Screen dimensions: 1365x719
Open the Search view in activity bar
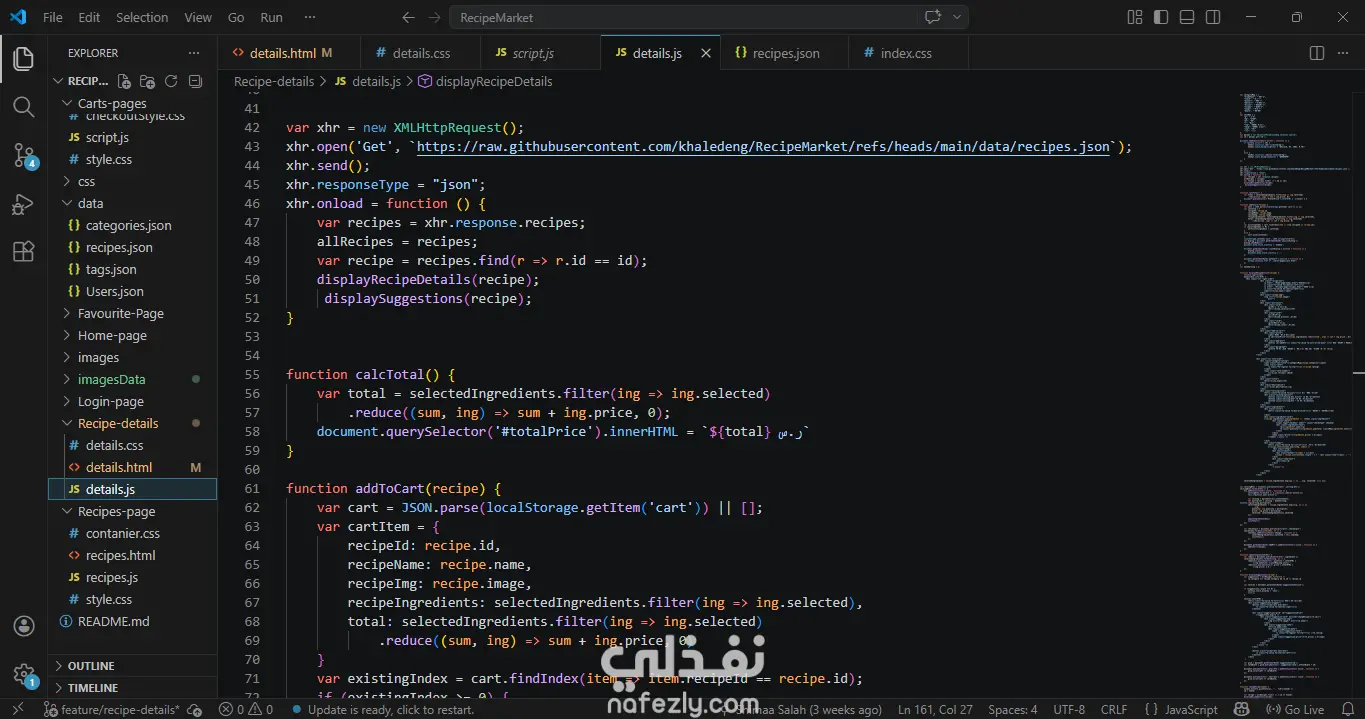point(23,106)
